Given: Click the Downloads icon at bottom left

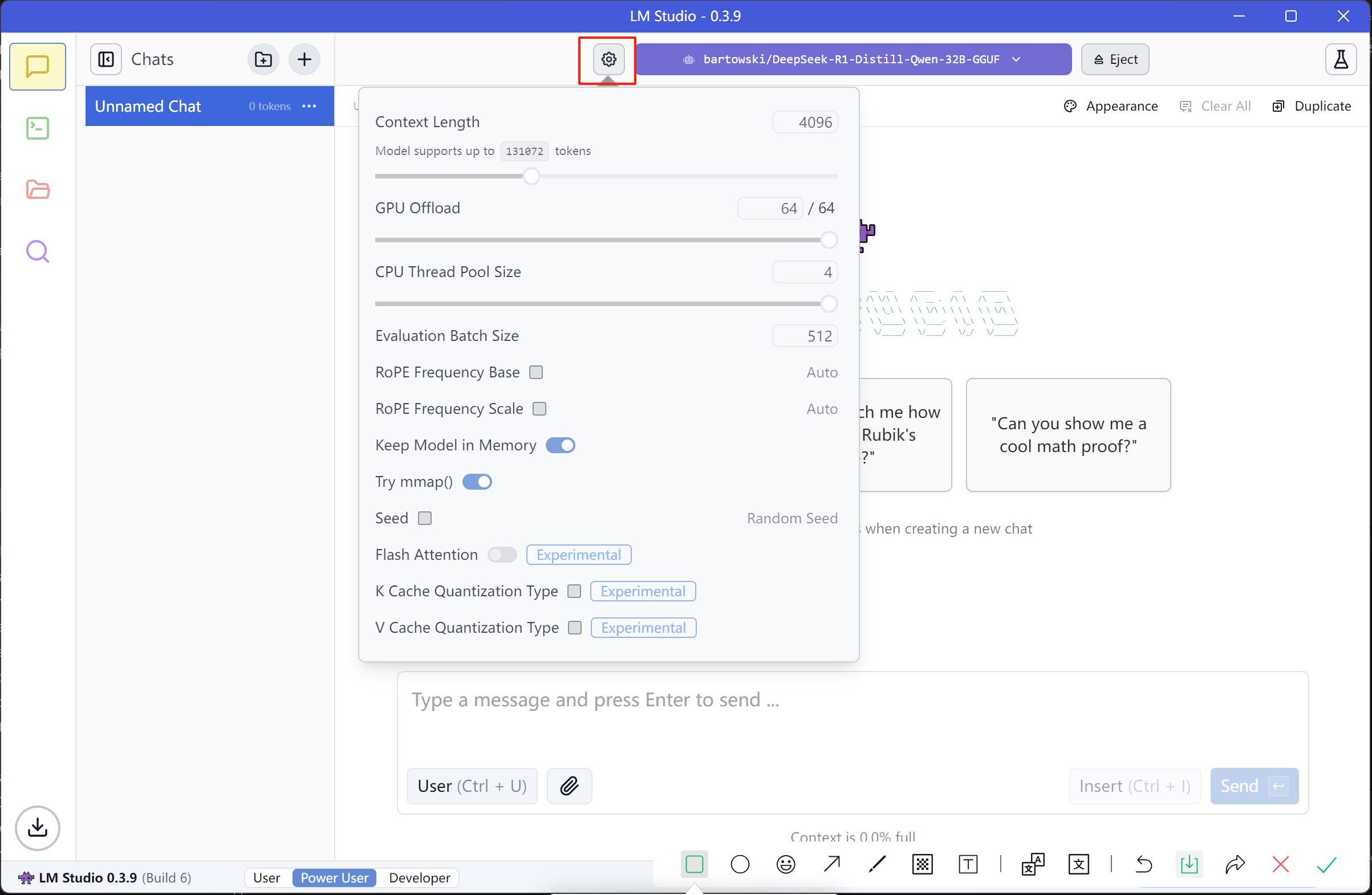Looking at the screenshot, I should 38,828.
